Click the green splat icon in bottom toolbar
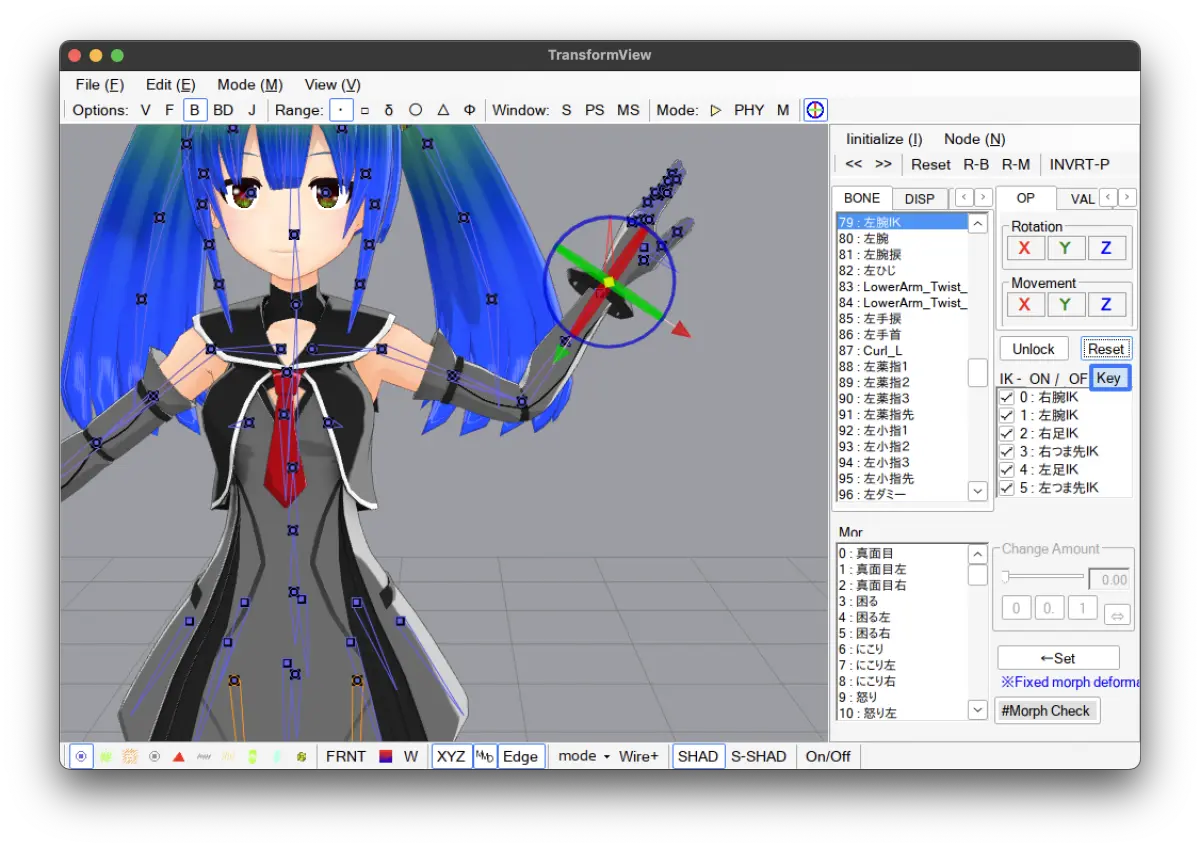Image resolution: width=1200 pixels, height=848 pixels. [x=106, y=756]
